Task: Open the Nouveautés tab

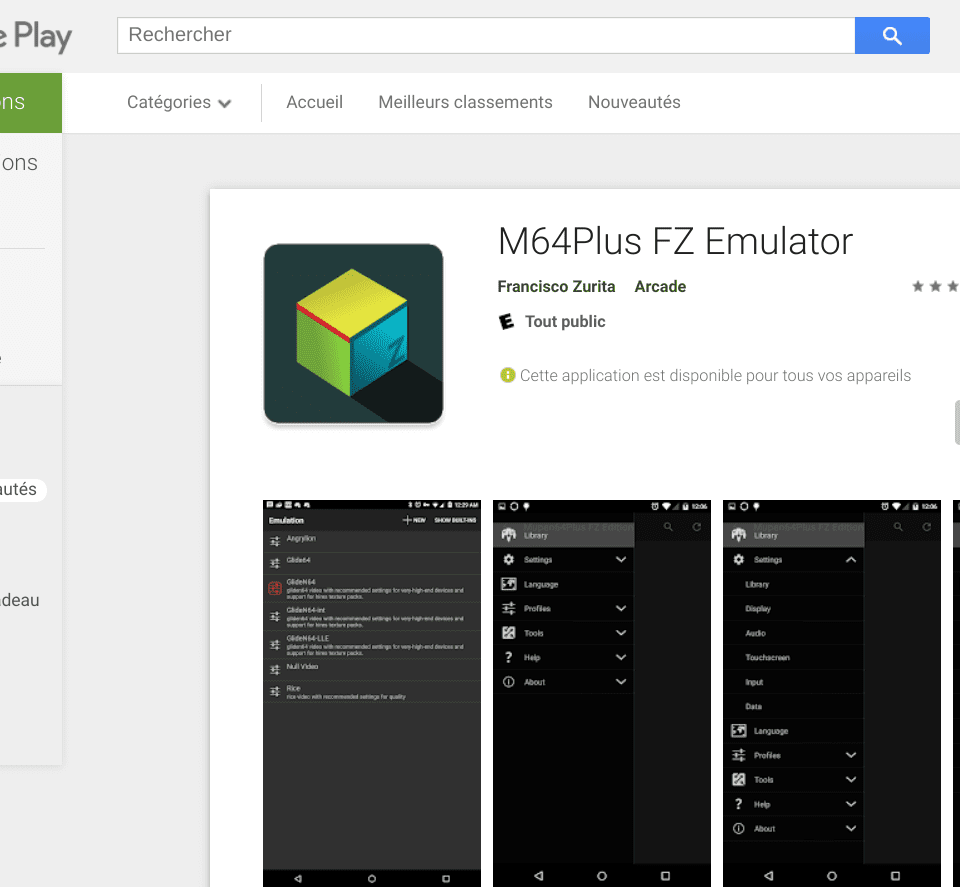Action: [634, 102]
